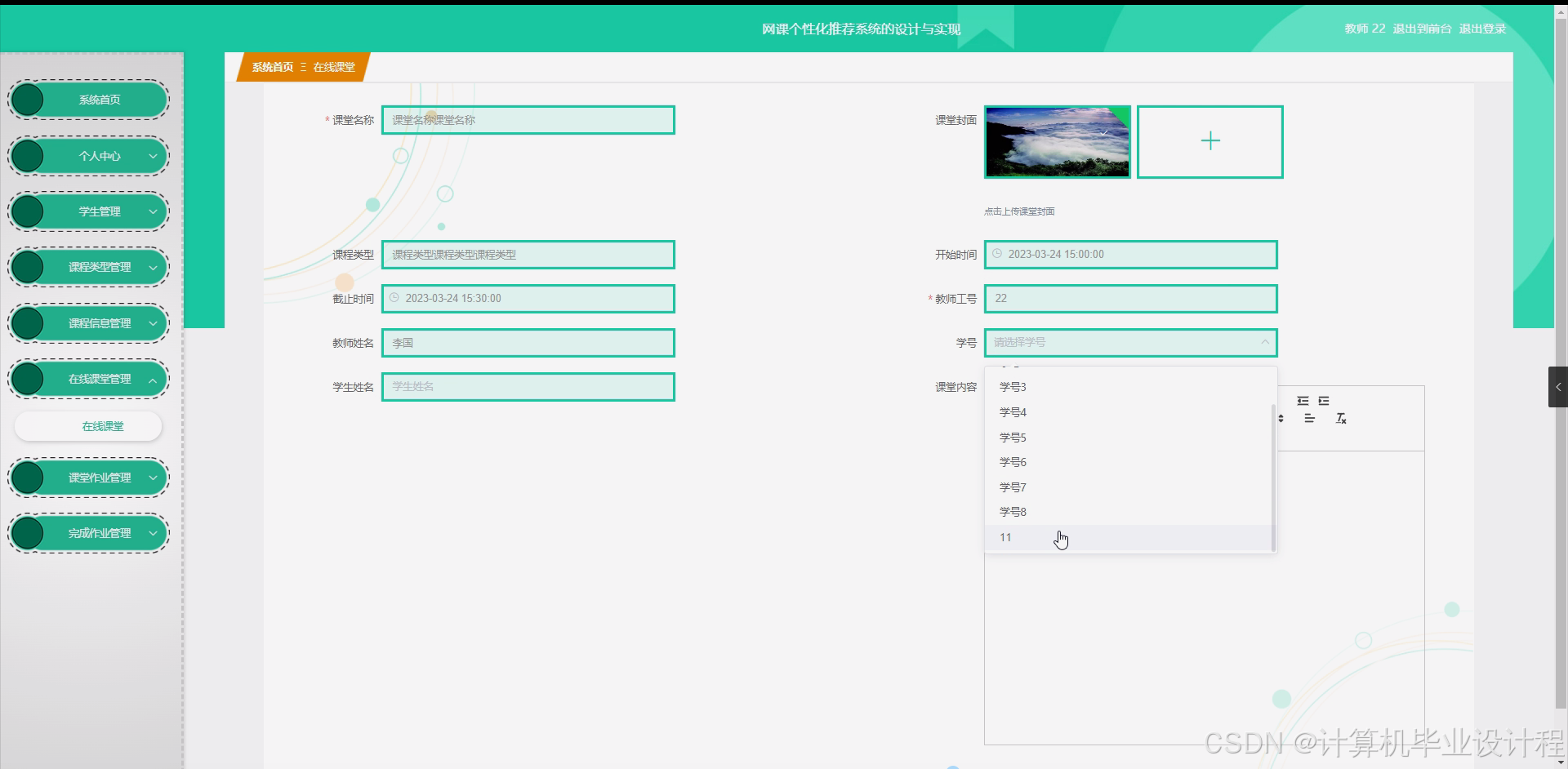Screen dimensions: 1568x769
Task: Click the round dark icon beside 在线课堂管理
Action: [28, 379]
